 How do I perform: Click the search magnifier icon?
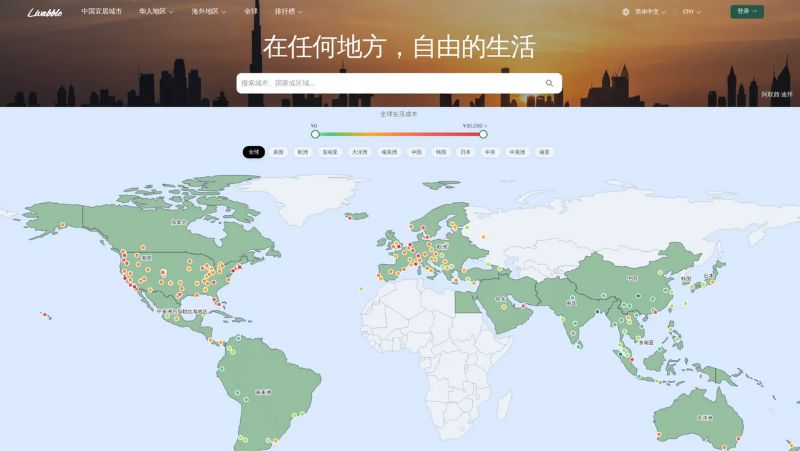[x=549, y=83]
